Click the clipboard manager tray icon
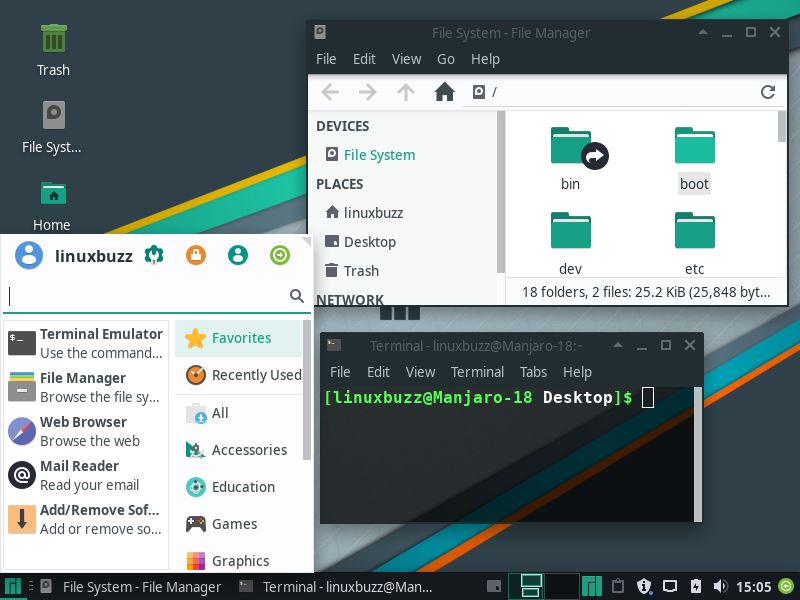Viewport: 800px width, 600px height. pos(618,586)
